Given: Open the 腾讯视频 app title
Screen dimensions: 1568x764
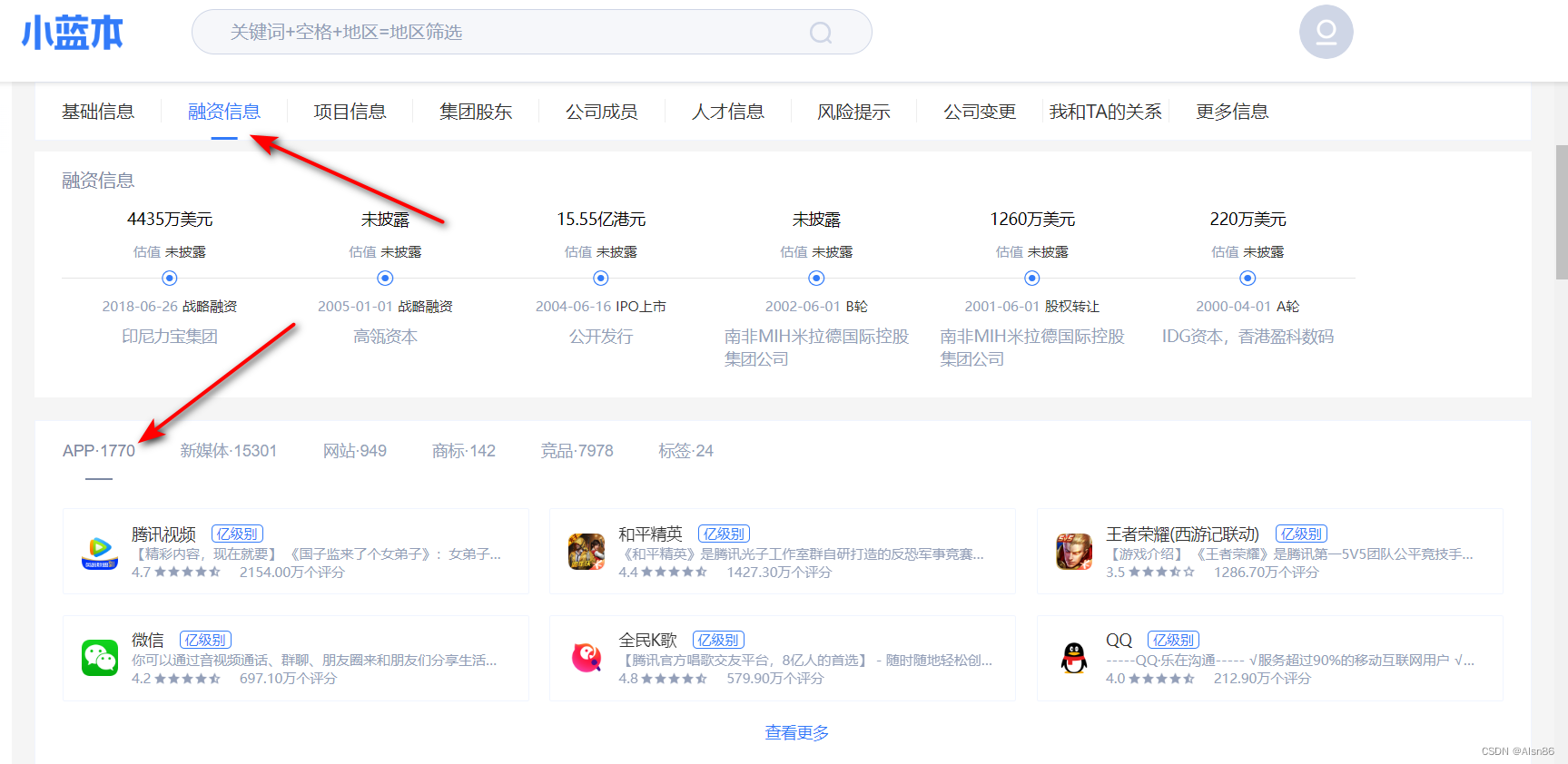Looking at the screenshot, I should click(163, 534).
